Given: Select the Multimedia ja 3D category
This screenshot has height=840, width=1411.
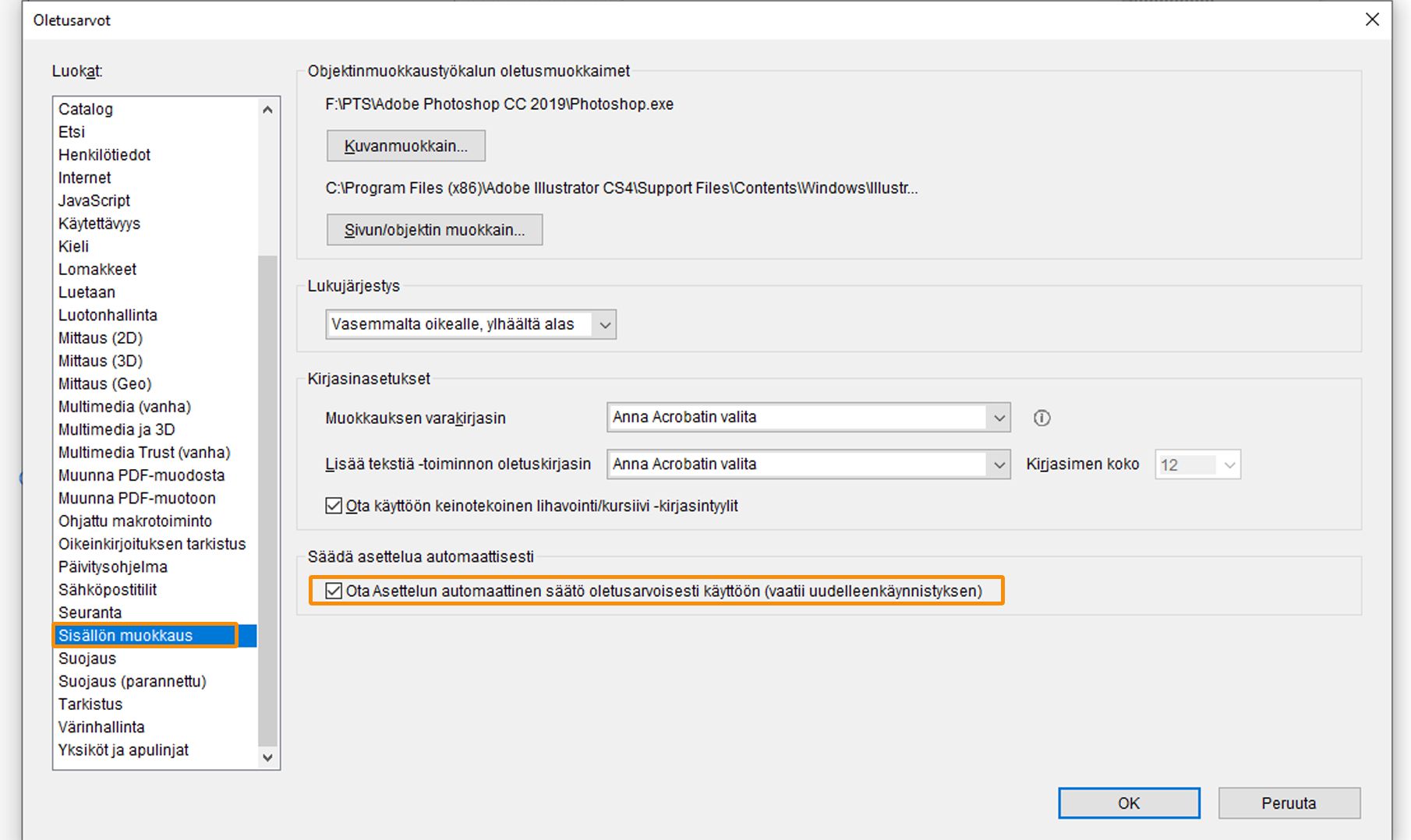Looking at the screenshot, I should click(118, 429).
